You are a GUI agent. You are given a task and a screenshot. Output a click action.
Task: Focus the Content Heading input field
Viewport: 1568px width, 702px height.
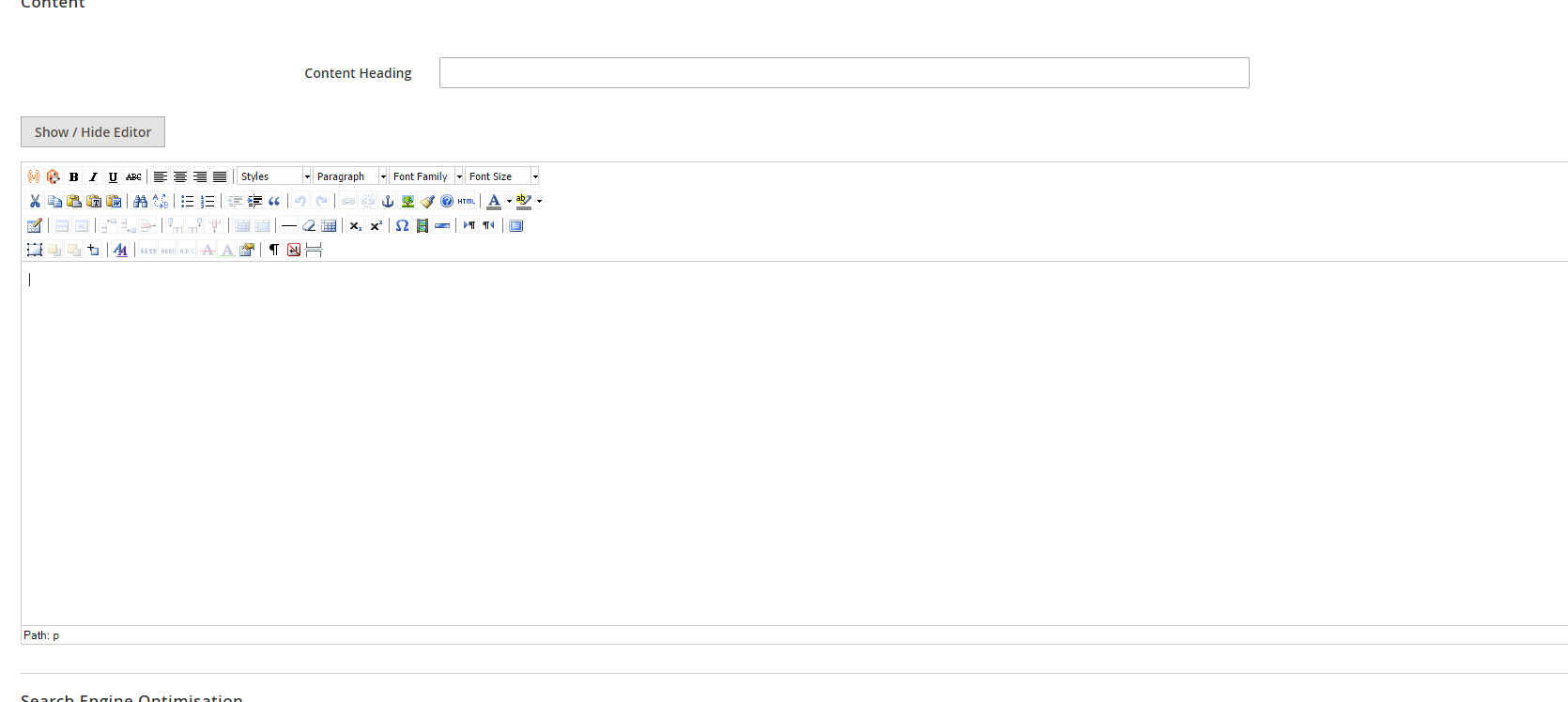pyautogui.click(x=844, y=73)
